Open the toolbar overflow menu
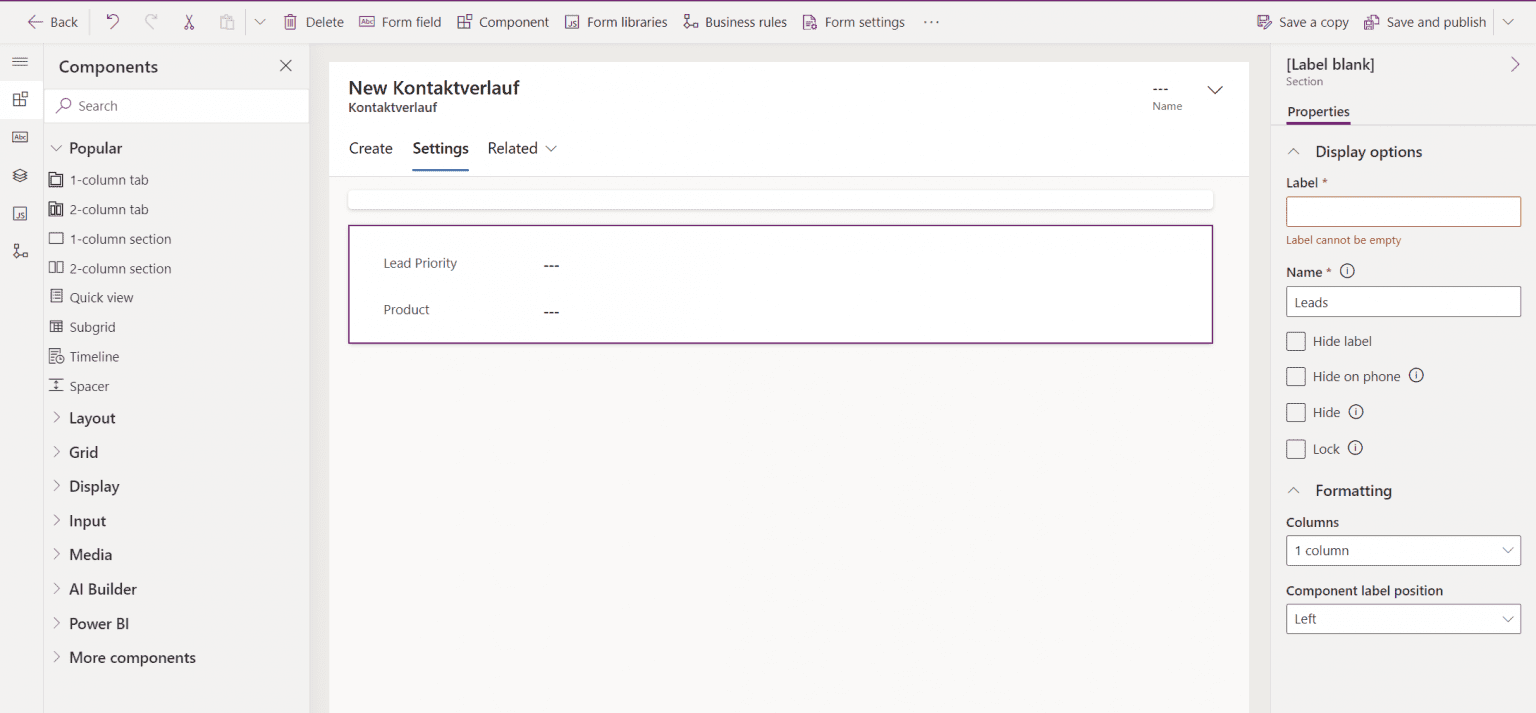The width and height of the screenshot is (1536, 713). (930, 21)
